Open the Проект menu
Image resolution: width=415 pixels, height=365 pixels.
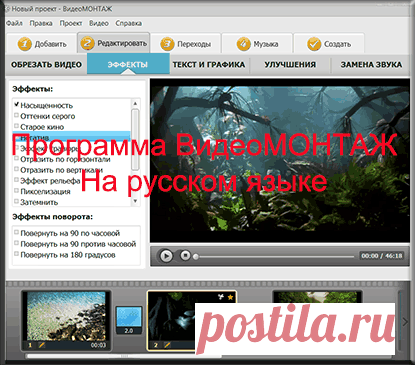pyautogui.click(x=71, y=23)
